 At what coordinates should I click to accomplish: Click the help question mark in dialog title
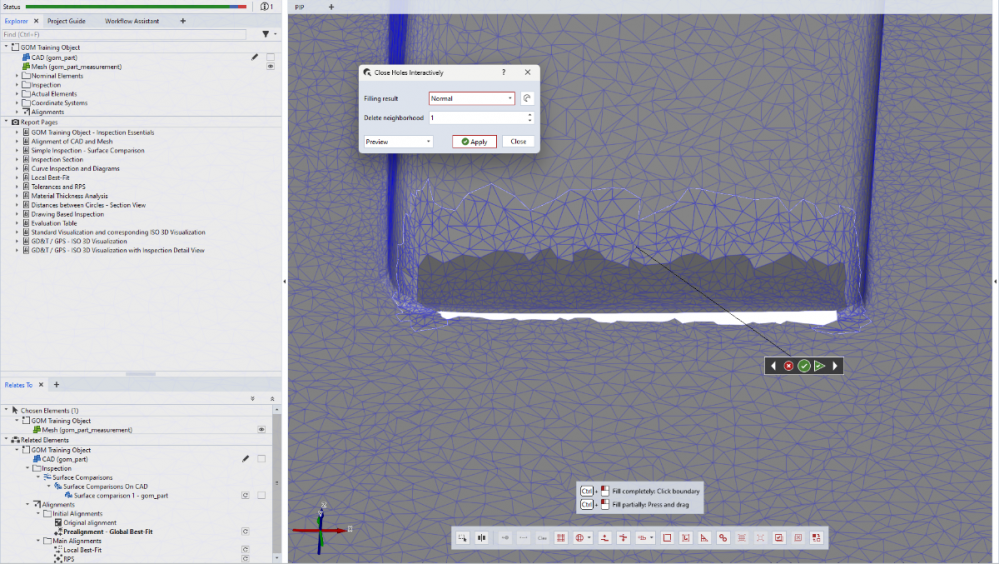click(x=503, y=73)
